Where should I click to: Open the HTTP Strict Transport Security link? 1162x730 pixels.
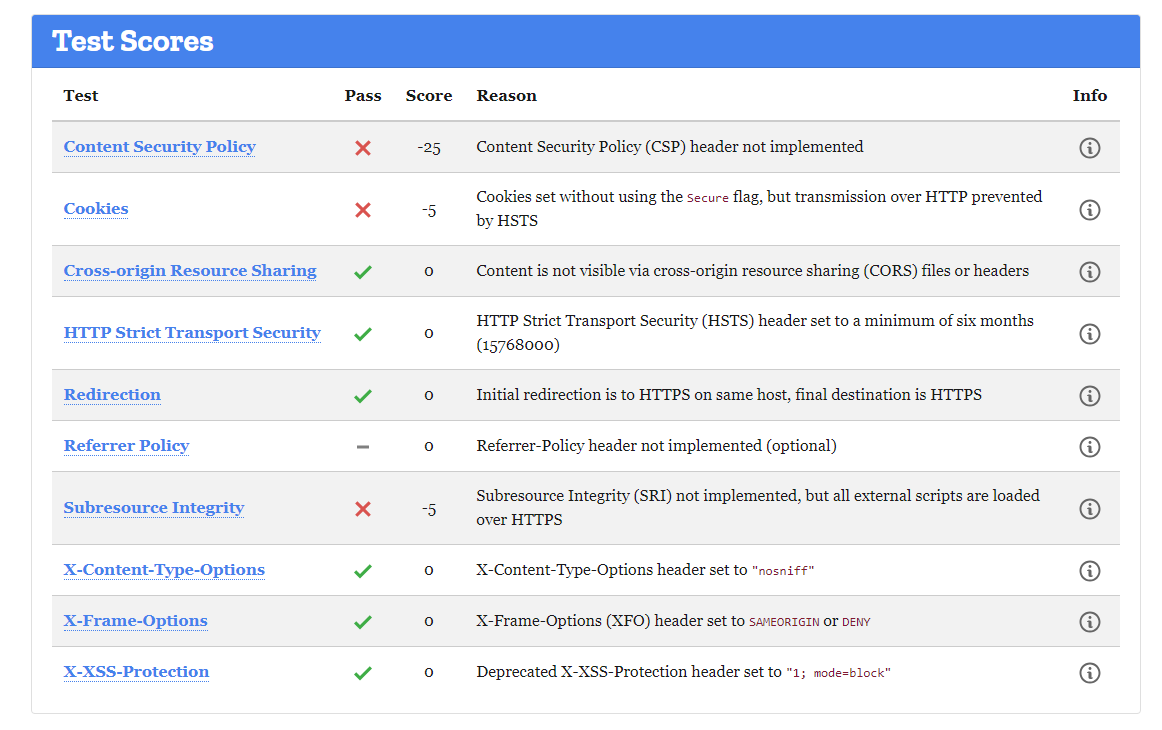(x=192, y=333)
